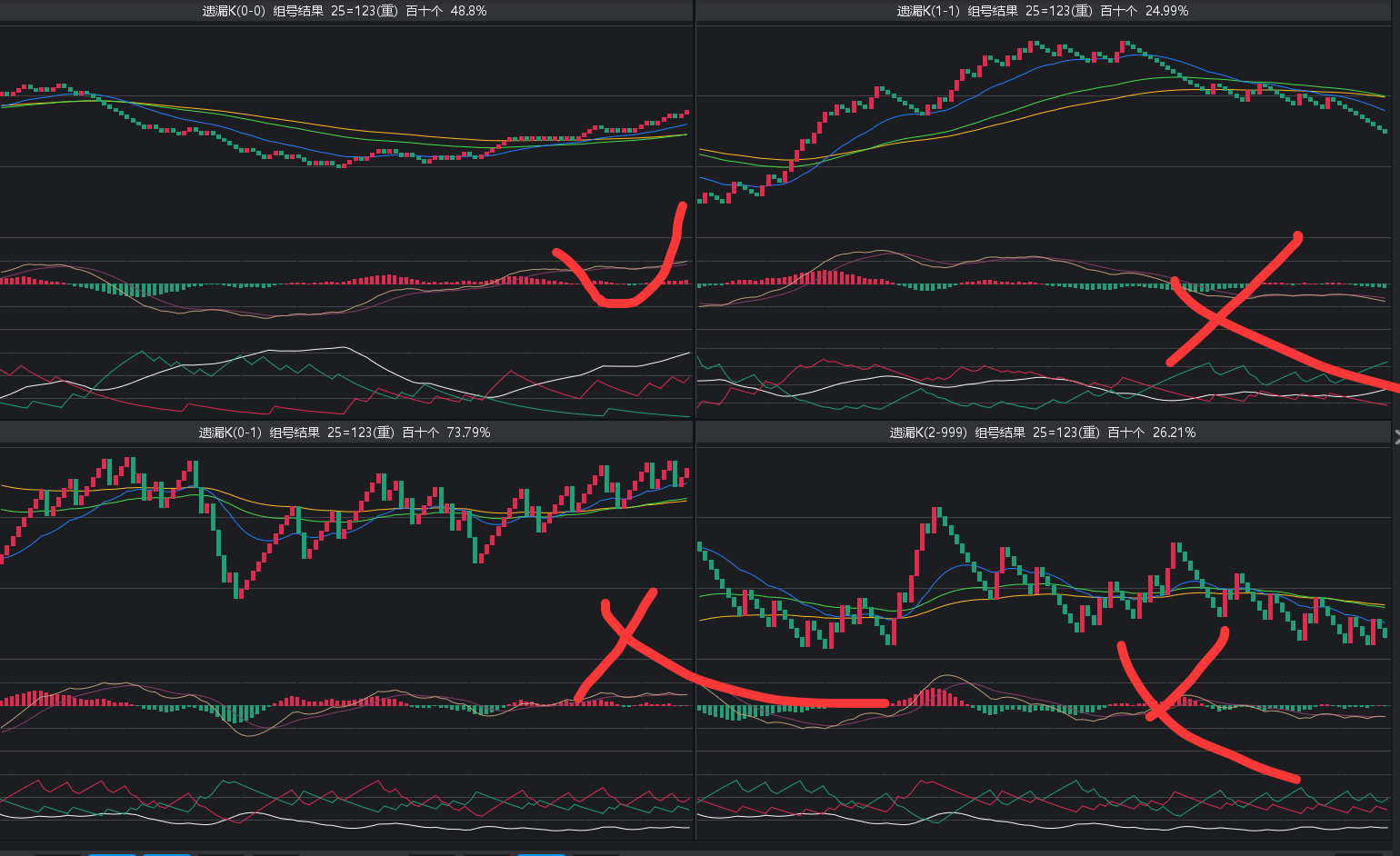The image size is (1400, 856).
Task: Expand the side panel using right-edge chevron
Action: [1395, 437]
